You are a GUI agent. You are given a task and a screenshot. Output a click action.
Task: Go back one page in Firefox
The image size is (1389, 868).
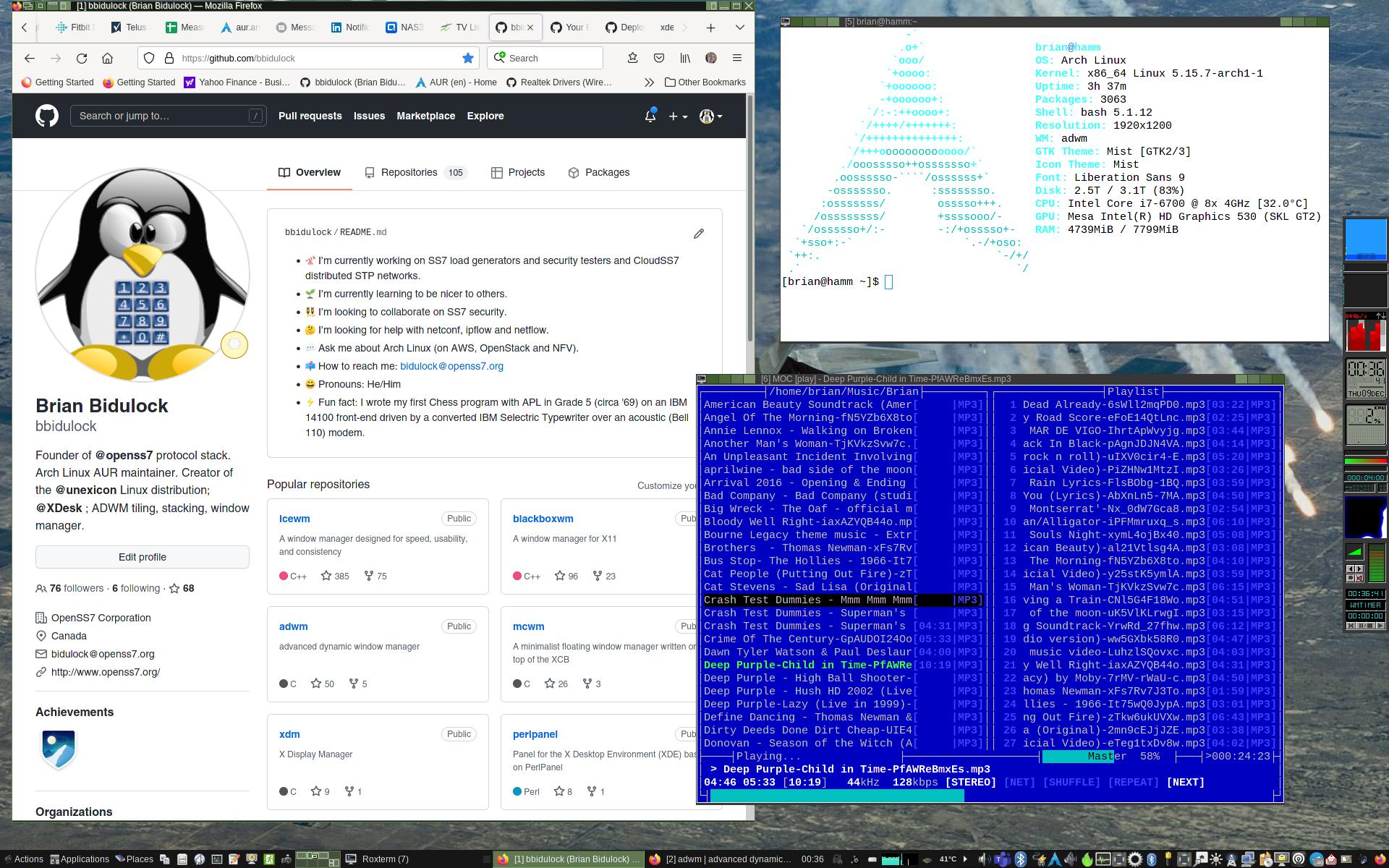pos(30,58)
